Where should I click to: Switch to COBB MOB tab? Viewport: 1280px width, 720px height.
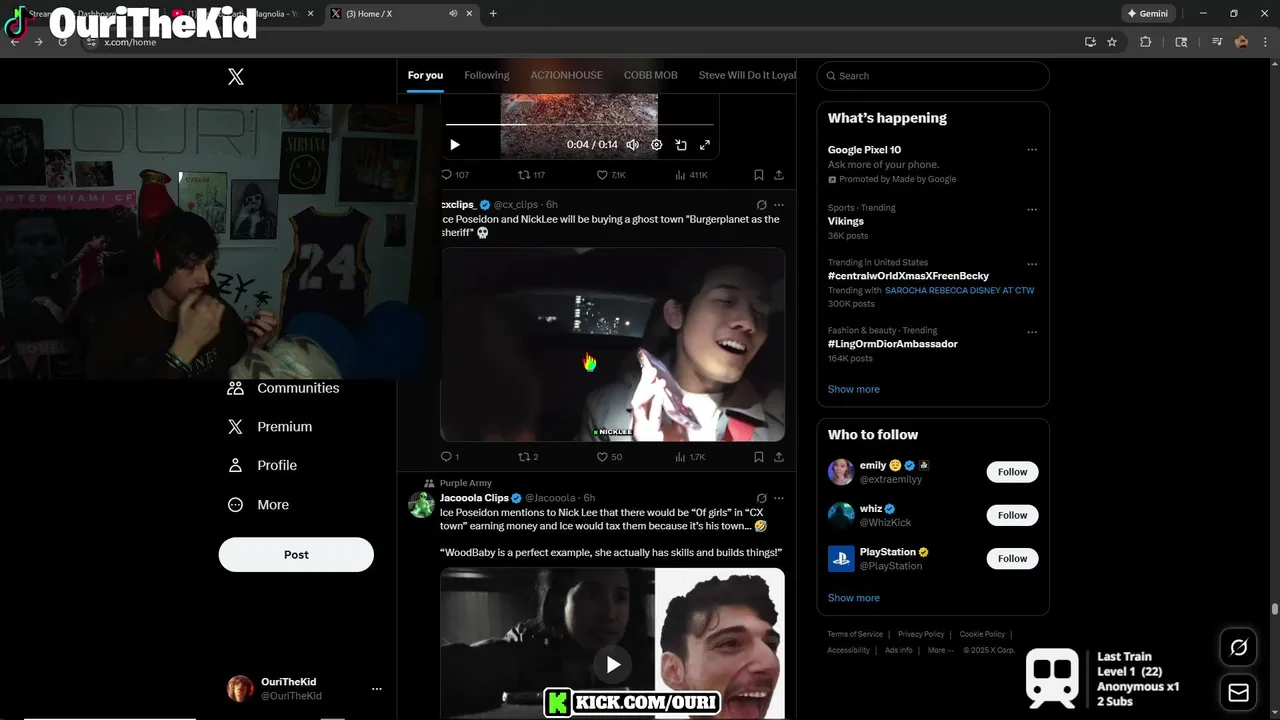[651, 76]
